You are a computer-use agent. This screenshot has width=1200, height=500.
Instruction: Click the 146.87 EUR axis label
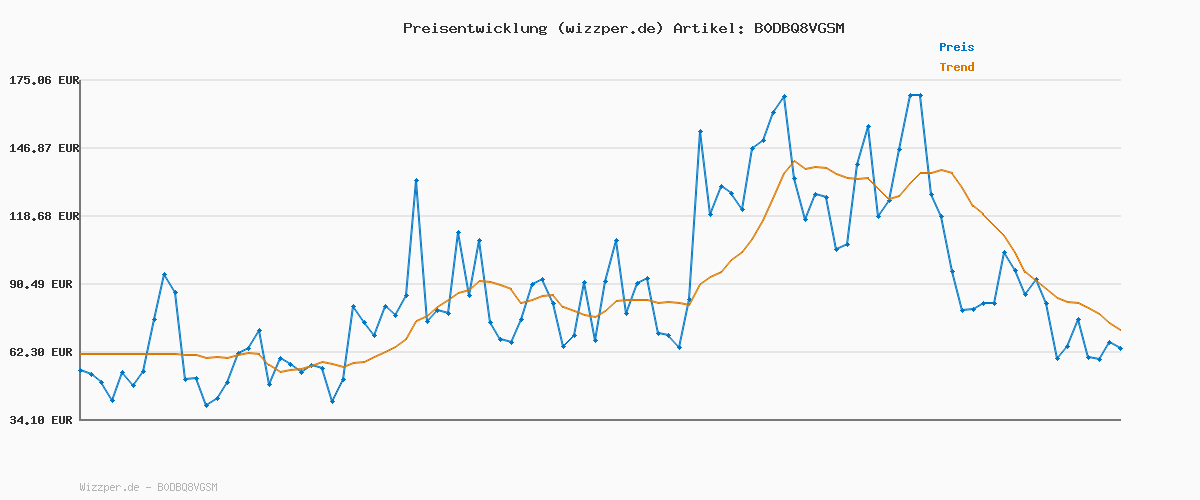[x=42, y=148]
